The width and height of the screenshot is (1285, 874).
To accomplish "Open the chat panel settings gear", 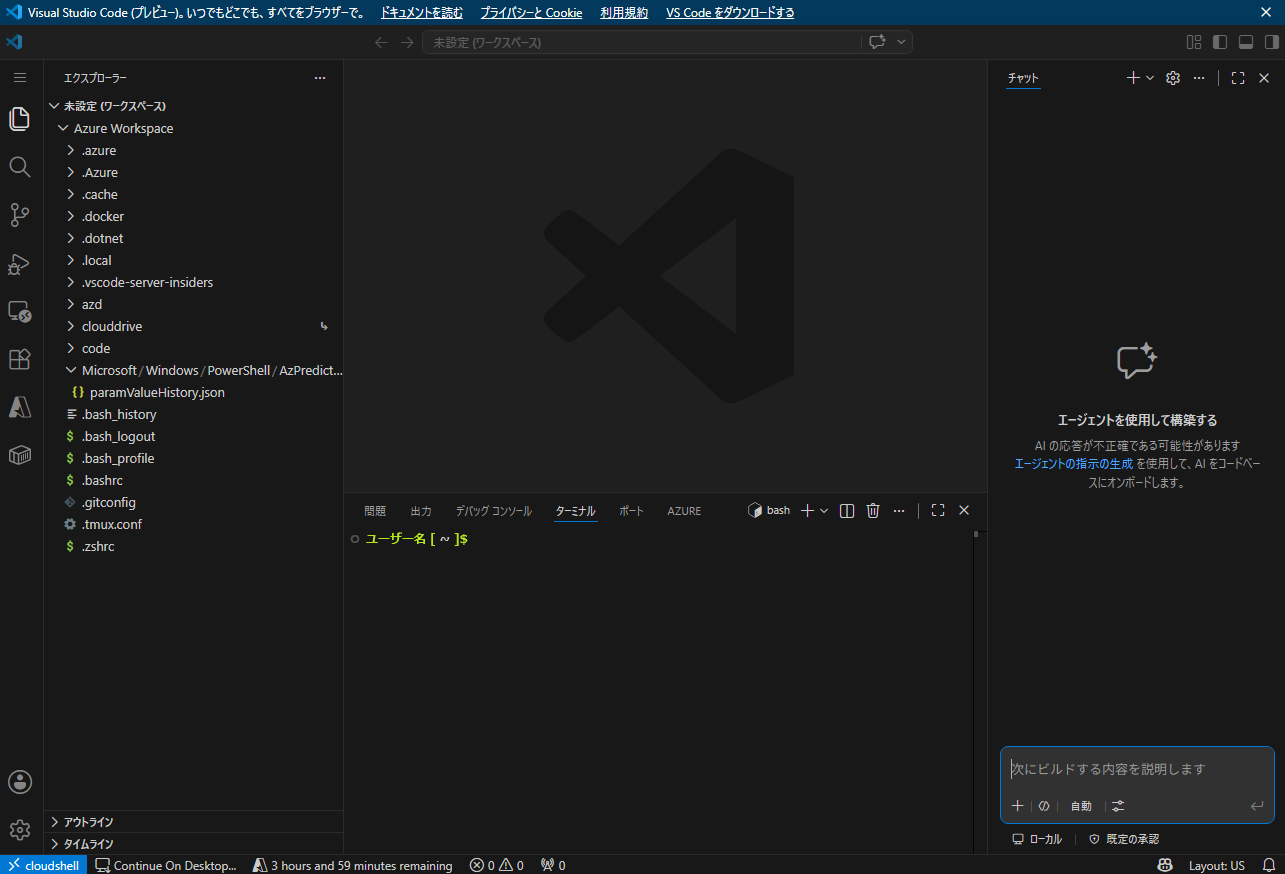I will pyautogui.click(x=1173, y=77).
